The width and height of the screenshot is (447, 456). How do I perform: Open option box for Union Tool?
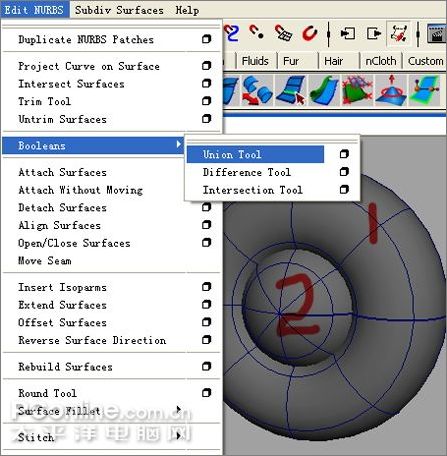[344, 154]
